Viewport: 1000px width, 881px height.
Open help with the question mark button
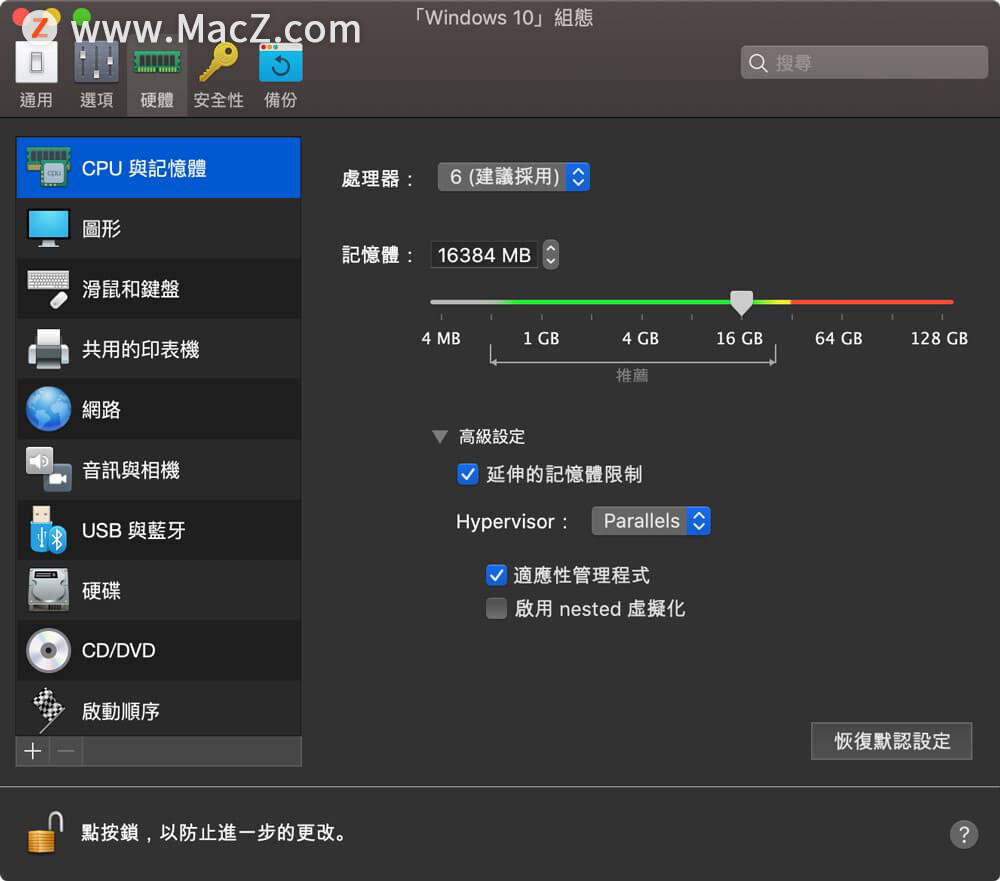(x=964, y=834)
